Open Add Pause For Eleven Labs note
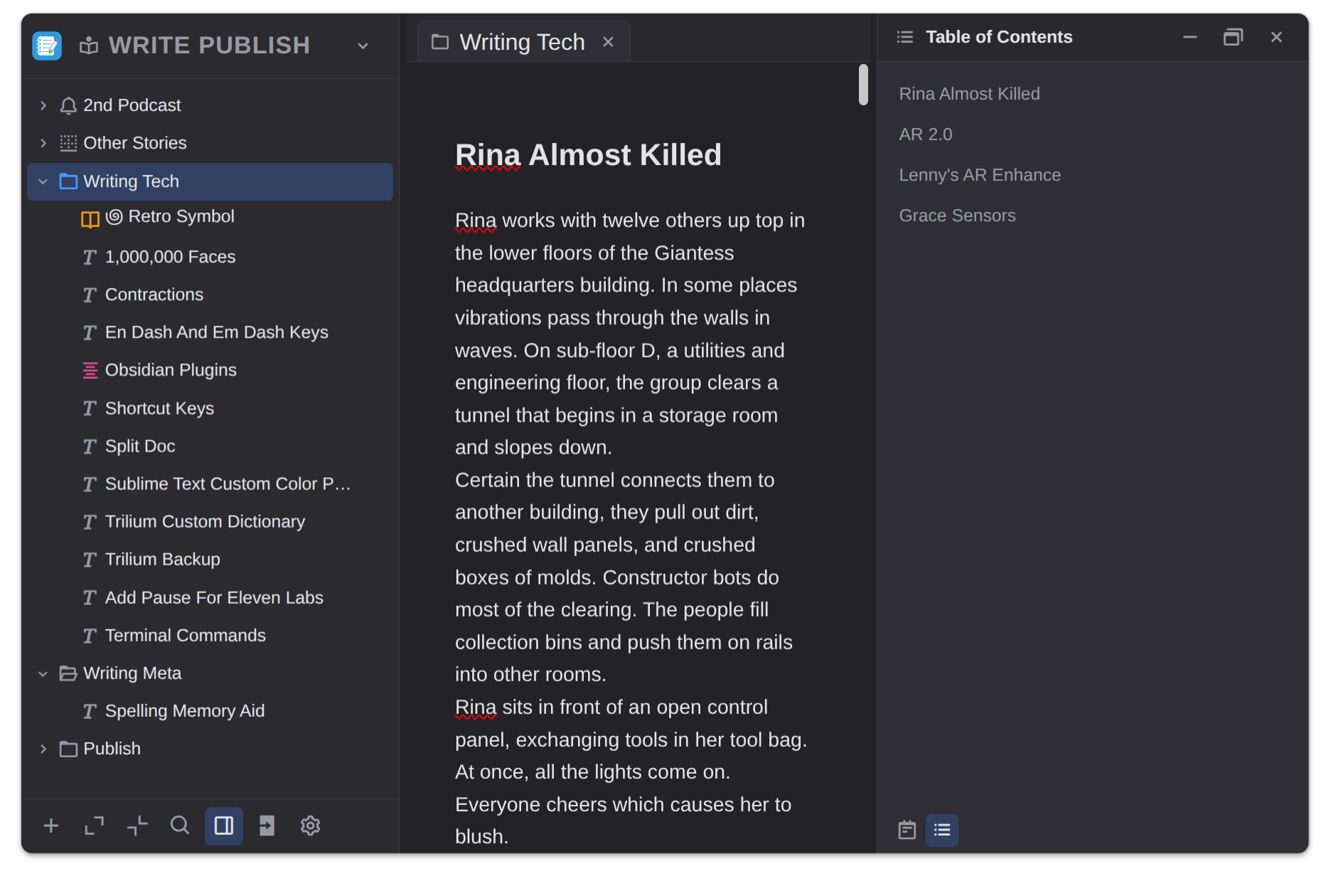This screenshot has height=896, width=1331. click(x=214, y=597)
